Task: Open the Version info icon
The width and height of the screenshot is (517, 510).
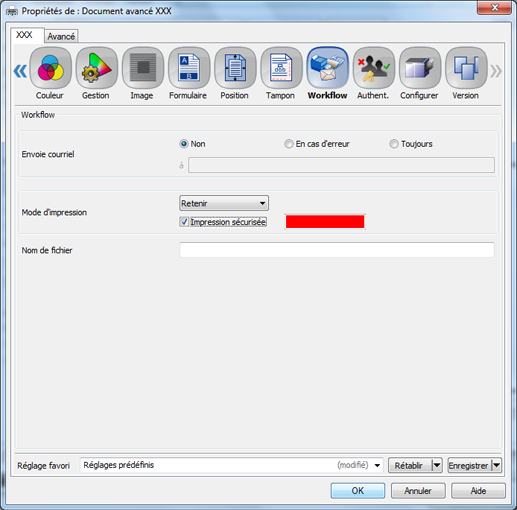Action: tap(466, 68)
